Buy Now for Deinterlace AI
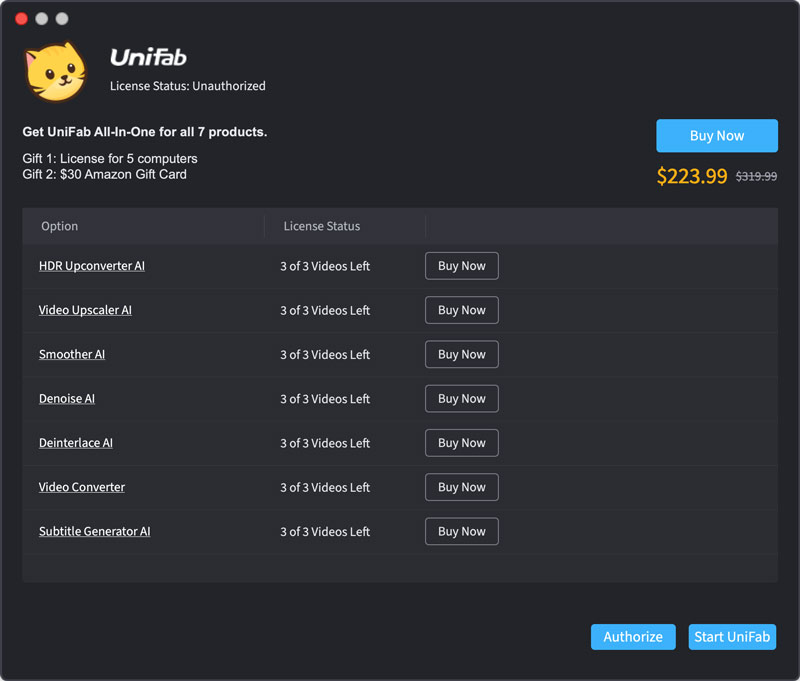Viewport: 800px width, 681px height. pos(462,443)
